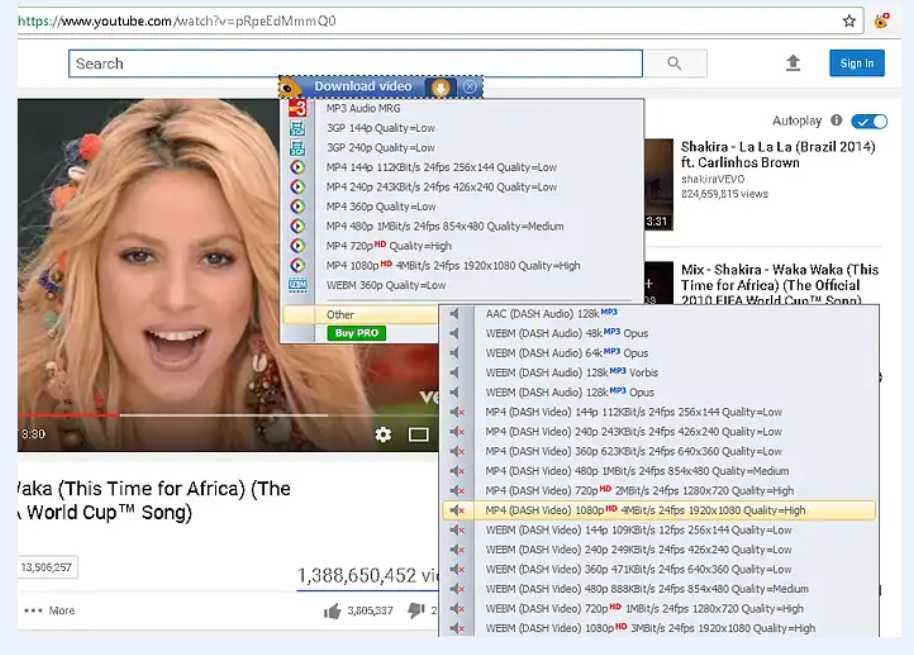Open Mix - Shakira - Waka Waka playlist
This screenshot has height=655, width=914.
pos(779,285)
